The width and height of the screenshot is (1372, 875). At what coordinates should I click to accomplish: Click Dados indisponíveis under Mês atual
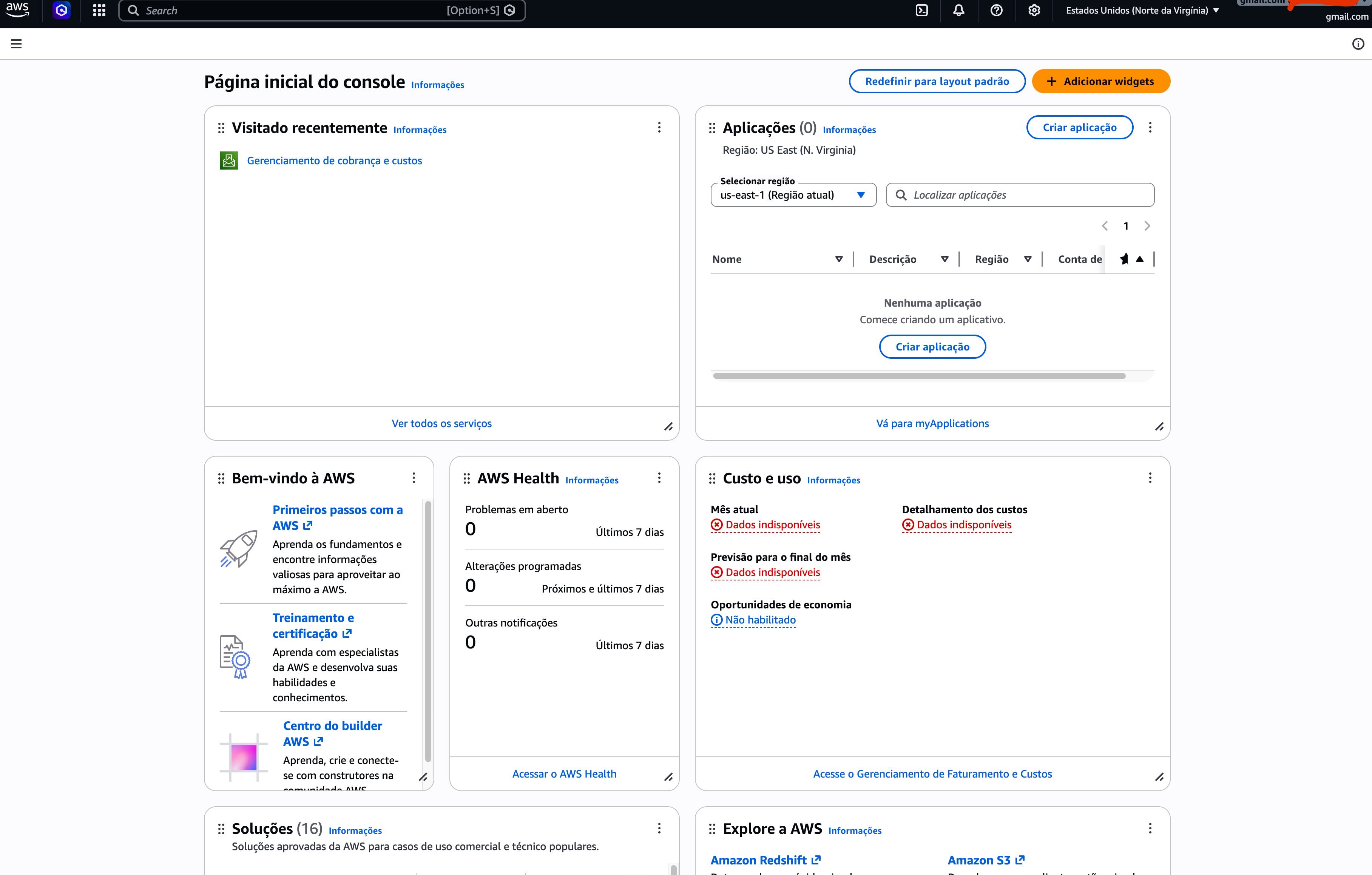pos(765,525)
